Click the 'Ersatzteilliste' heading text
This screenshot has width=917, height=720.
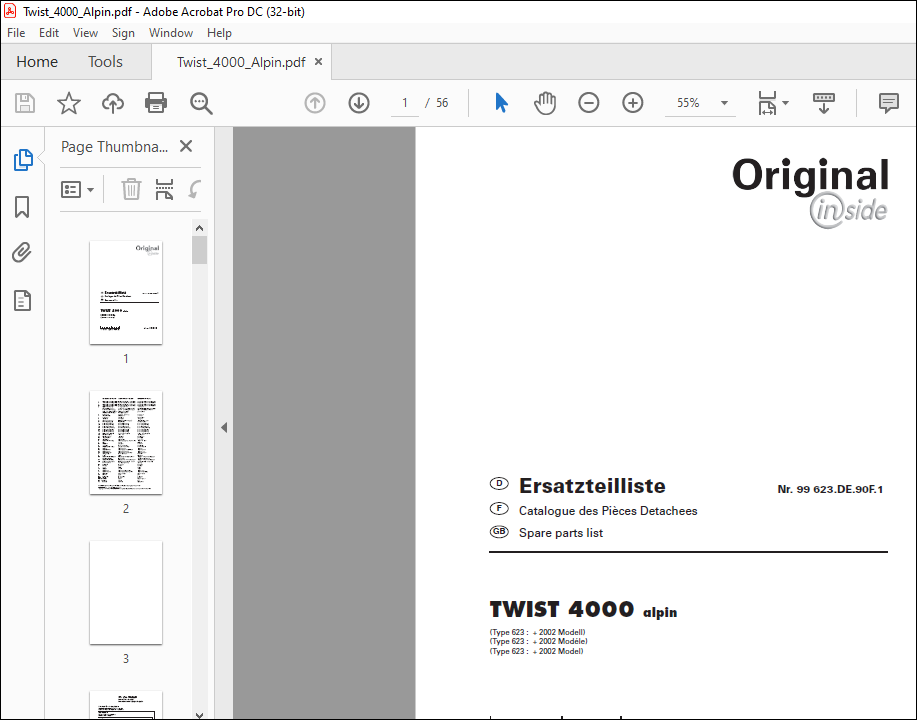pos(592,486)
